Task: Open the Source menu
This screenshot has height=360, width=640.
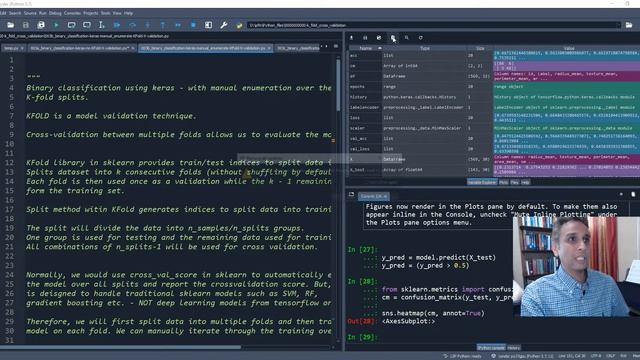Action: point(30,13)
